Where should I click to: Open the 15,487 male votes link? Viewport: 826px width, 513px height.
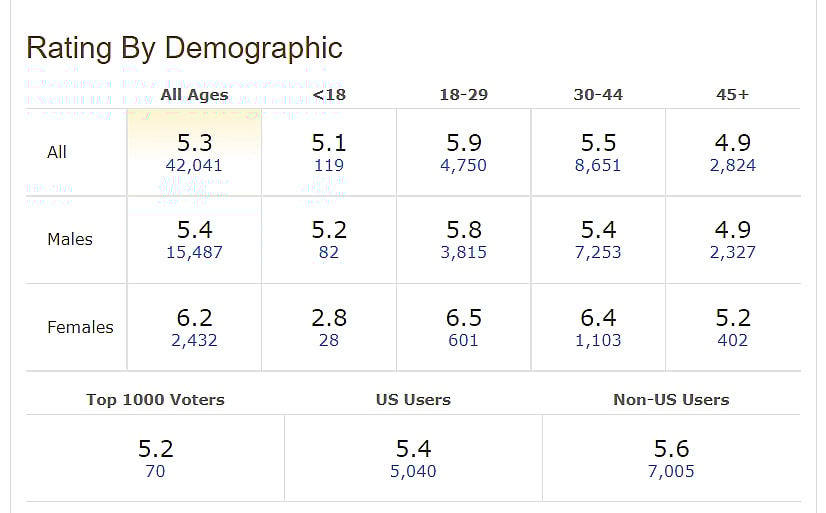click(x=194, y=253)
